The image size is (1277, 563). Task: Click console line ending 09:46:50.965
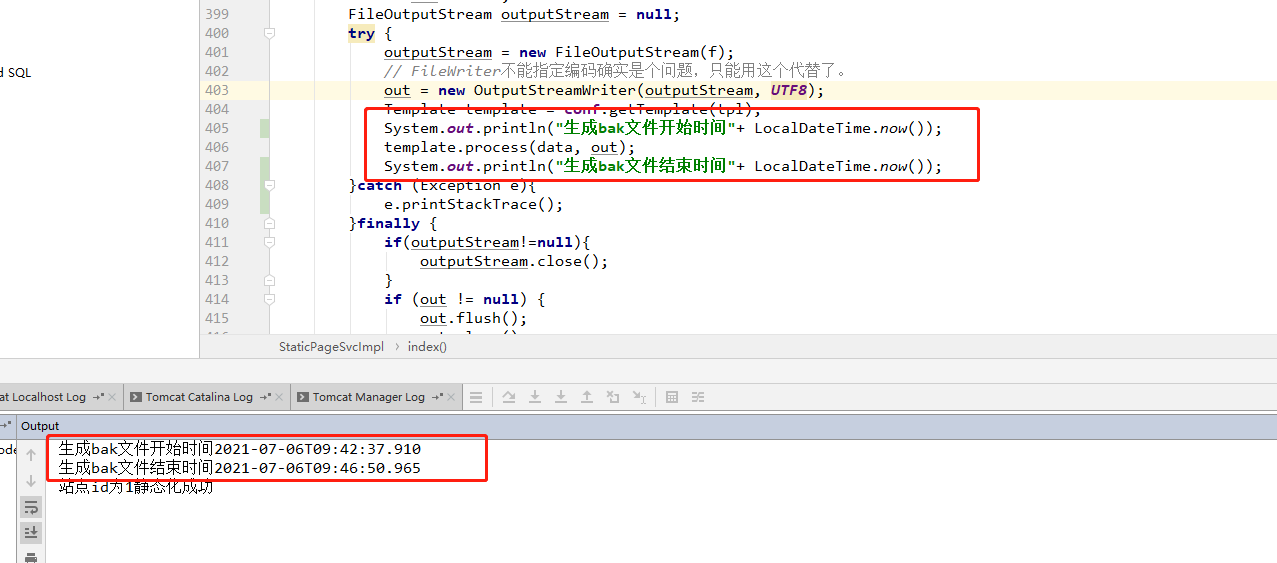click(240, 468)
